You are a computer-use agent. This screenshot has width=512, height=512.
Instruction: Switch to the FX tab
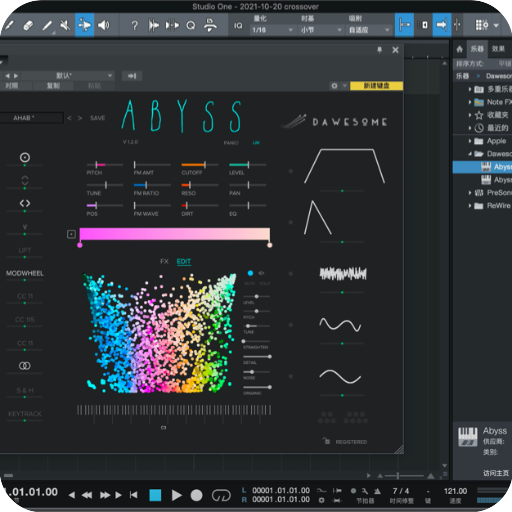[164, 261]
